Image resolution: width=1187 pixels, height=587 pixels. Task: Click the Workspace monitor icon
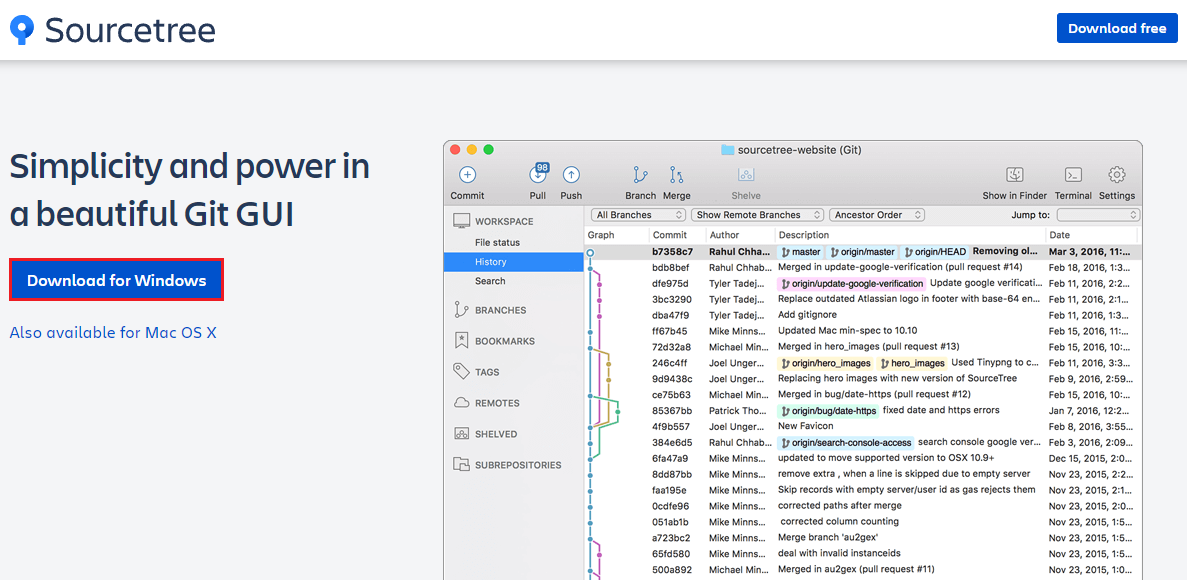pos(461,221)
